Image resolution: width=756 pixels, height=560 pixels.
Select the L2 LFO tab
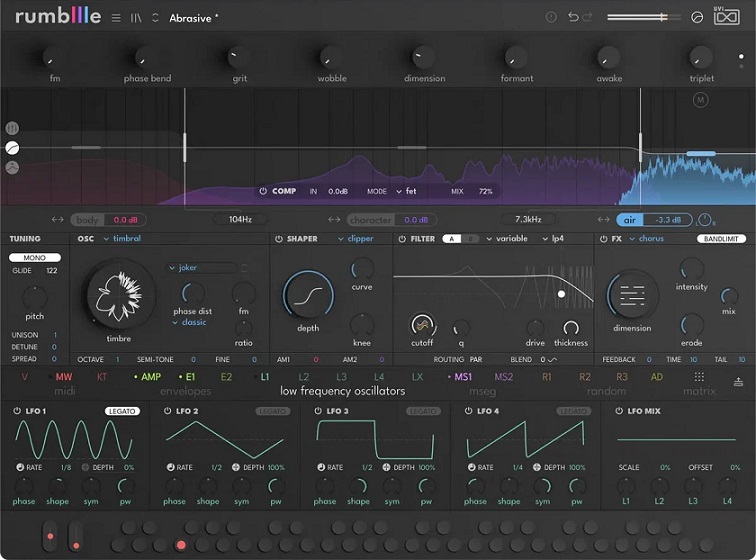303,377
